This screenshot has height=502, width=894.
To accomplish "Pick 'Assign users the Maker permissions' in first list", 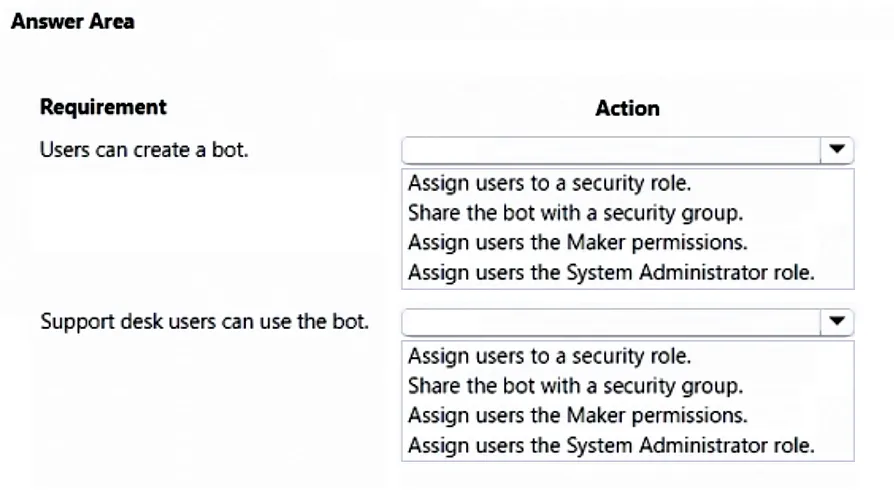I will tap(577, 242).
